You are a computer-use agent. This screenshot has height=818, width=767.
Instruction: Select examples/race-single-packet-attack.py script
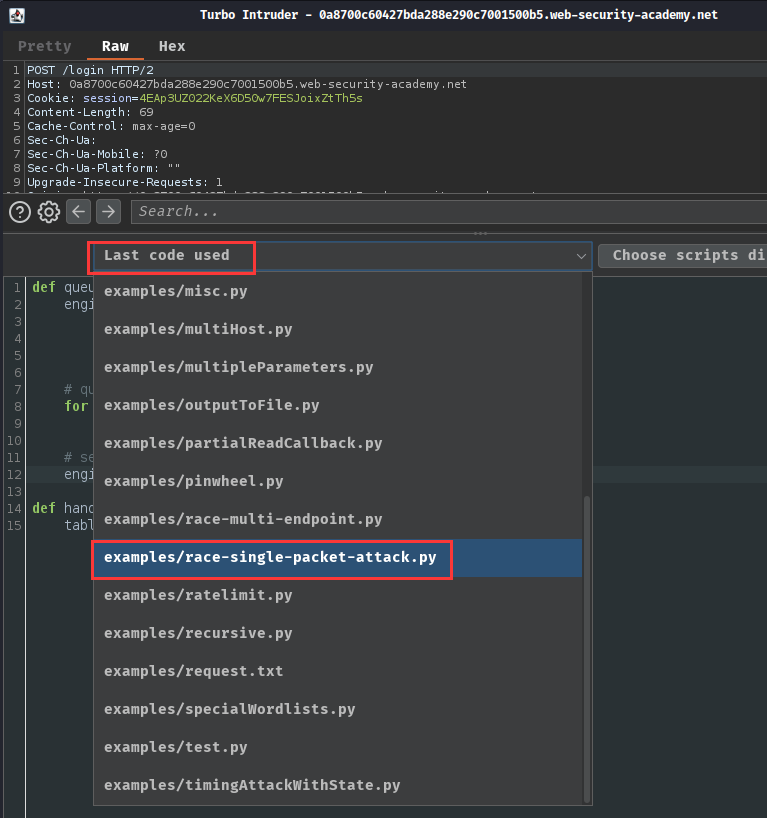[x=338, y=558]
